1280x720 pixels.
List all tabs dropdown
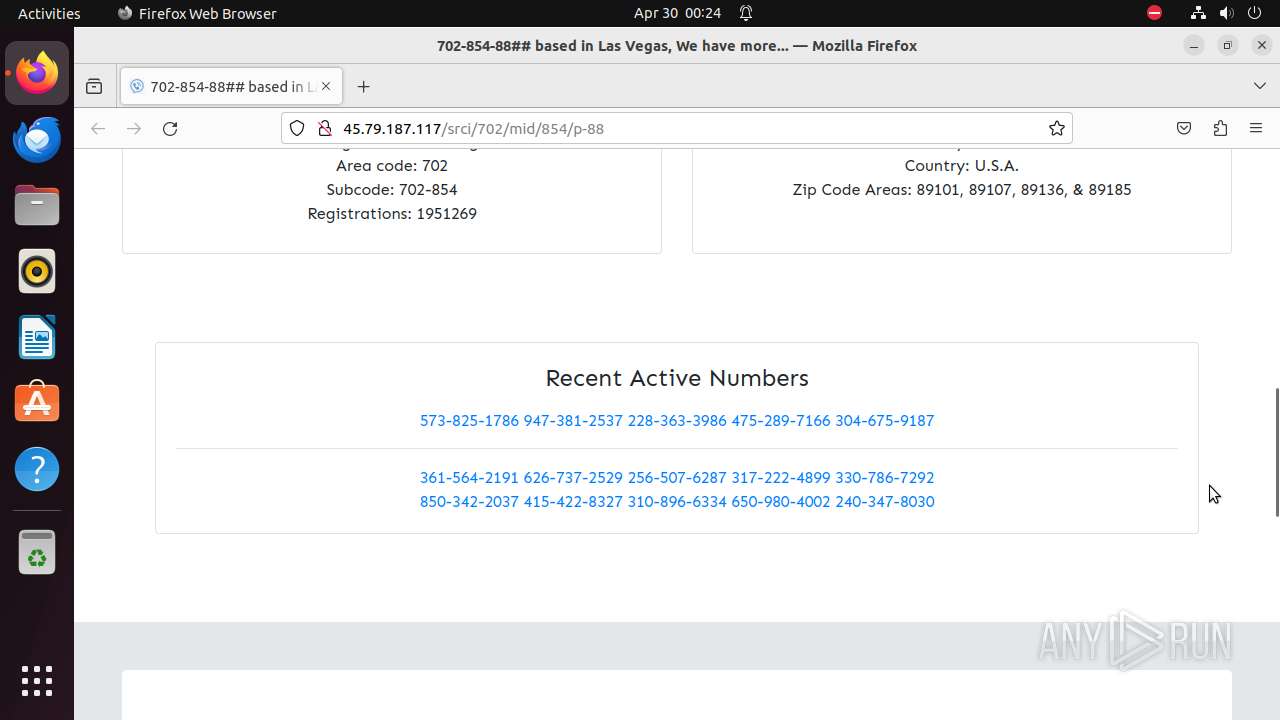tap(1259, 86)
